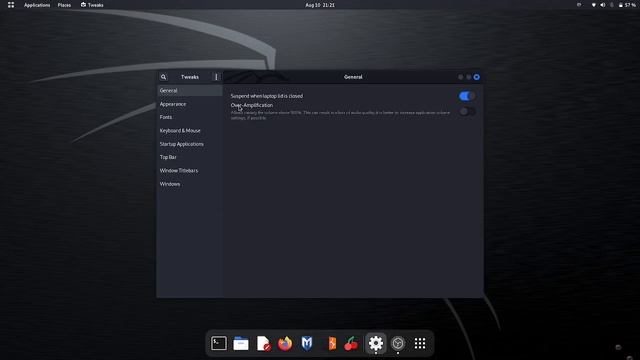Open the Places menu in top bar
The image size is (640, 360).
[64, 5]
